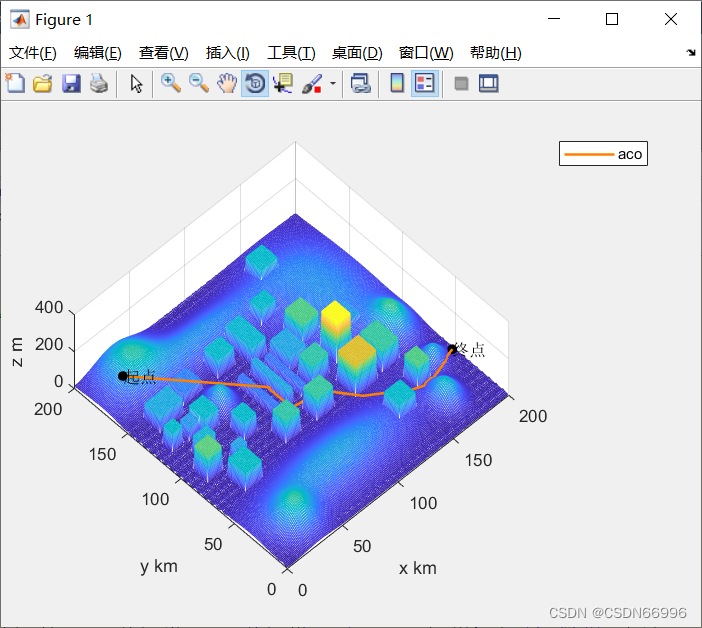
Task: Save figure with floppy disk icon
Action: click(x=71, y=83)
